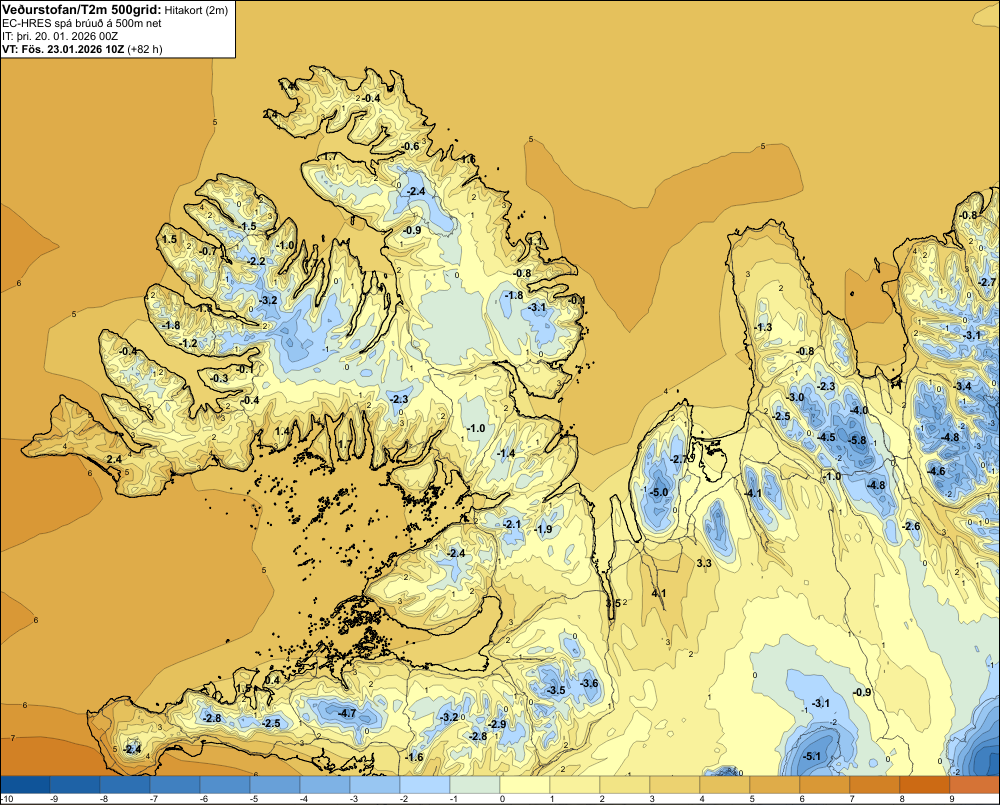Click the line 'EC-HRES spá brúuð á 500m net'

click(82, 23)
